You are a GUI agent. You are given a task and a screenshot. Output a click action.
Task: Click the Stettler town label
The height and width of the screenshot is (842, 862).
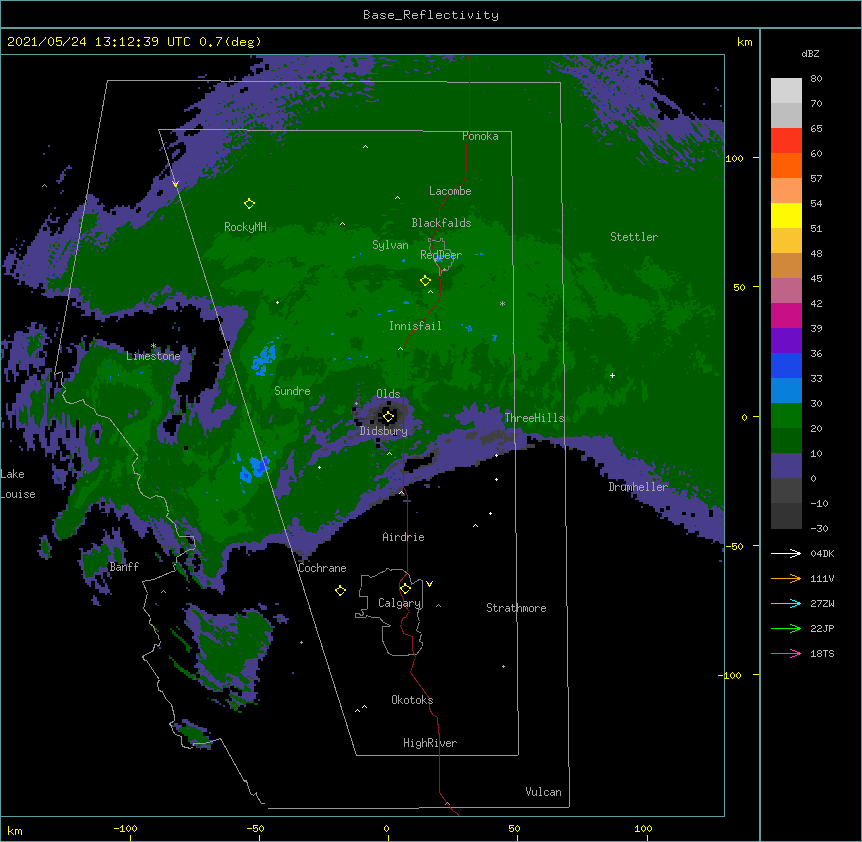click(x=634, y=237)
